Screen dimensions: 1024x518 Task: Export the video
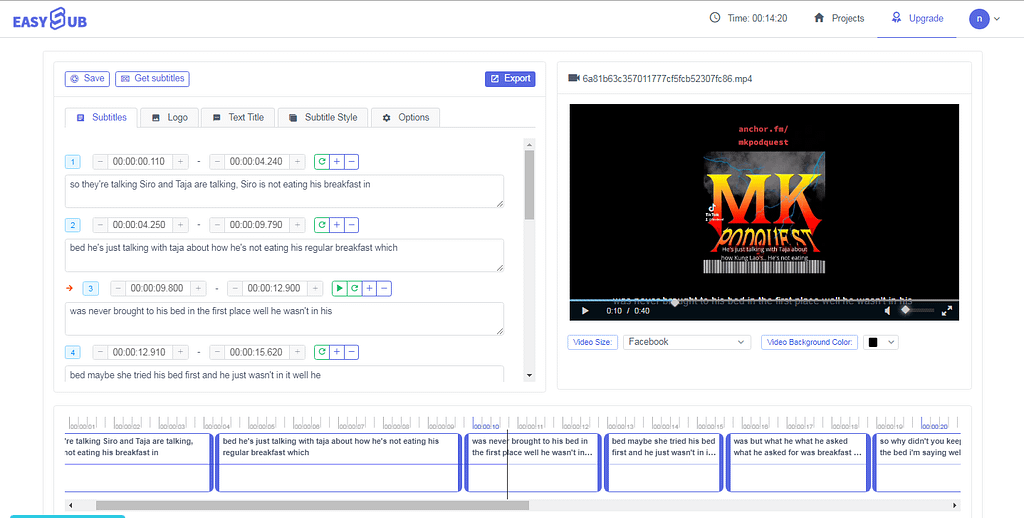510,78
